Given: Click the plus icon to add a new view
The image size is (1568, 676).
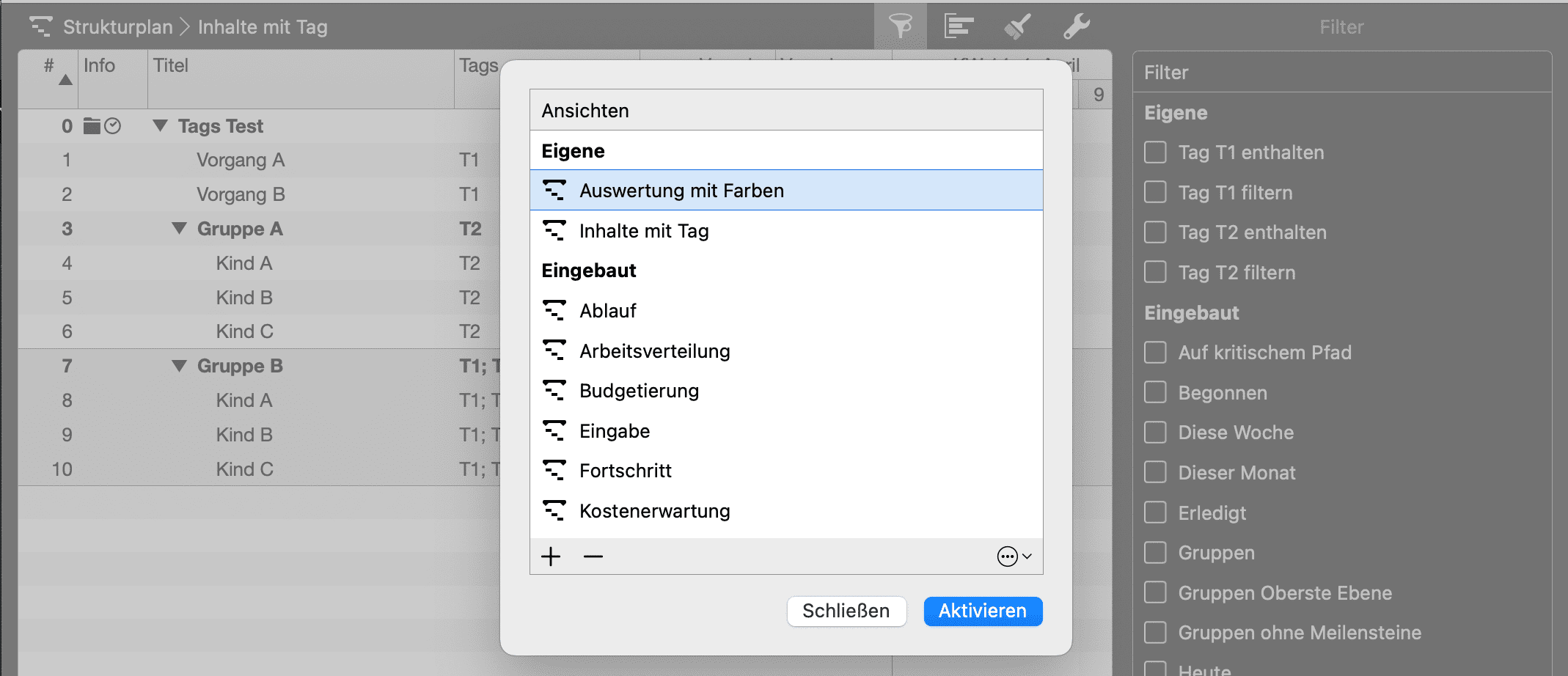Looking at the screenshot, I should pos(551,556).
